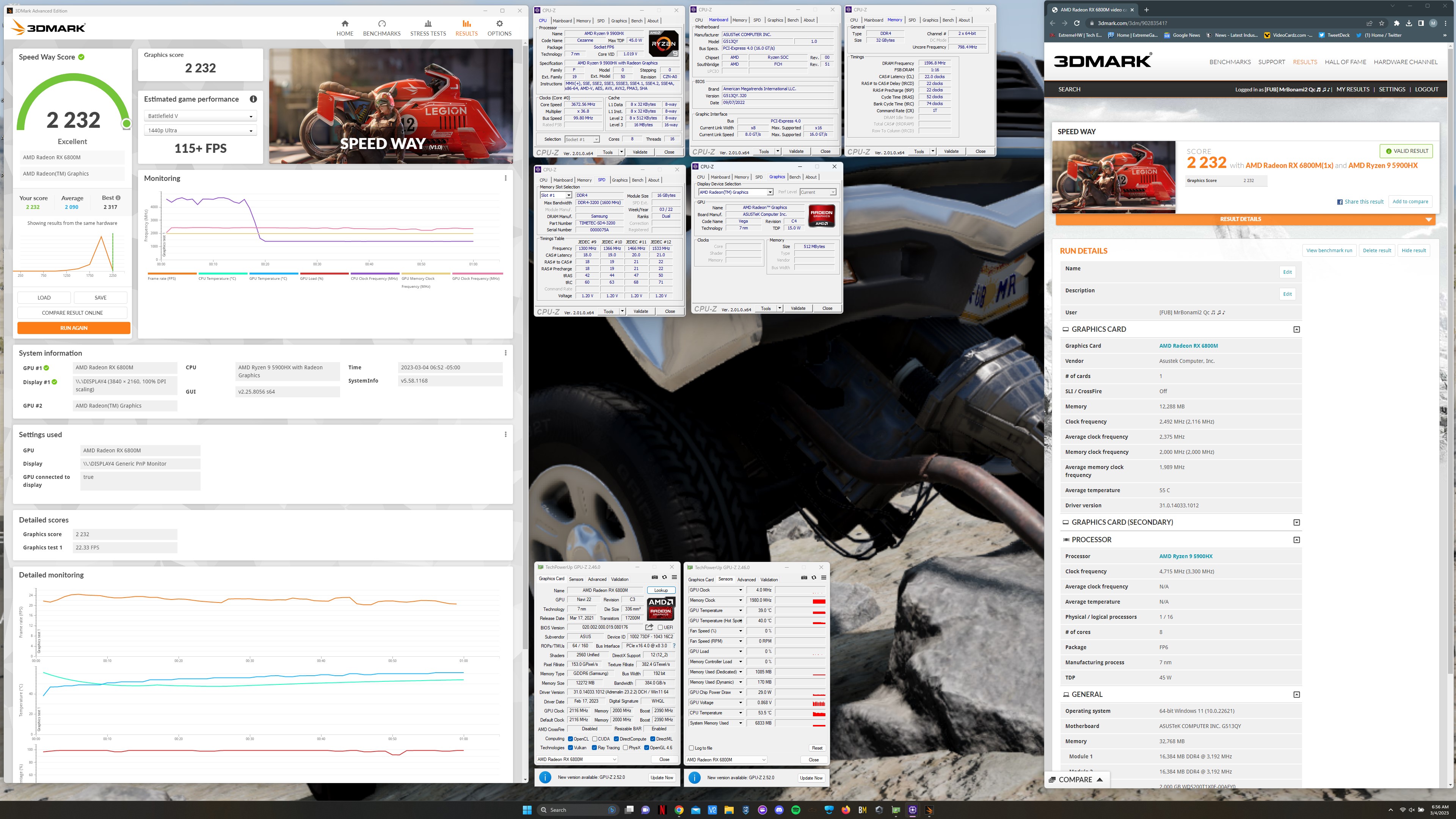The image size is (1456, 819).
Task: Open HARDWARE CHANNEL on 3dmark.com
Action: tap(1405, 62)
